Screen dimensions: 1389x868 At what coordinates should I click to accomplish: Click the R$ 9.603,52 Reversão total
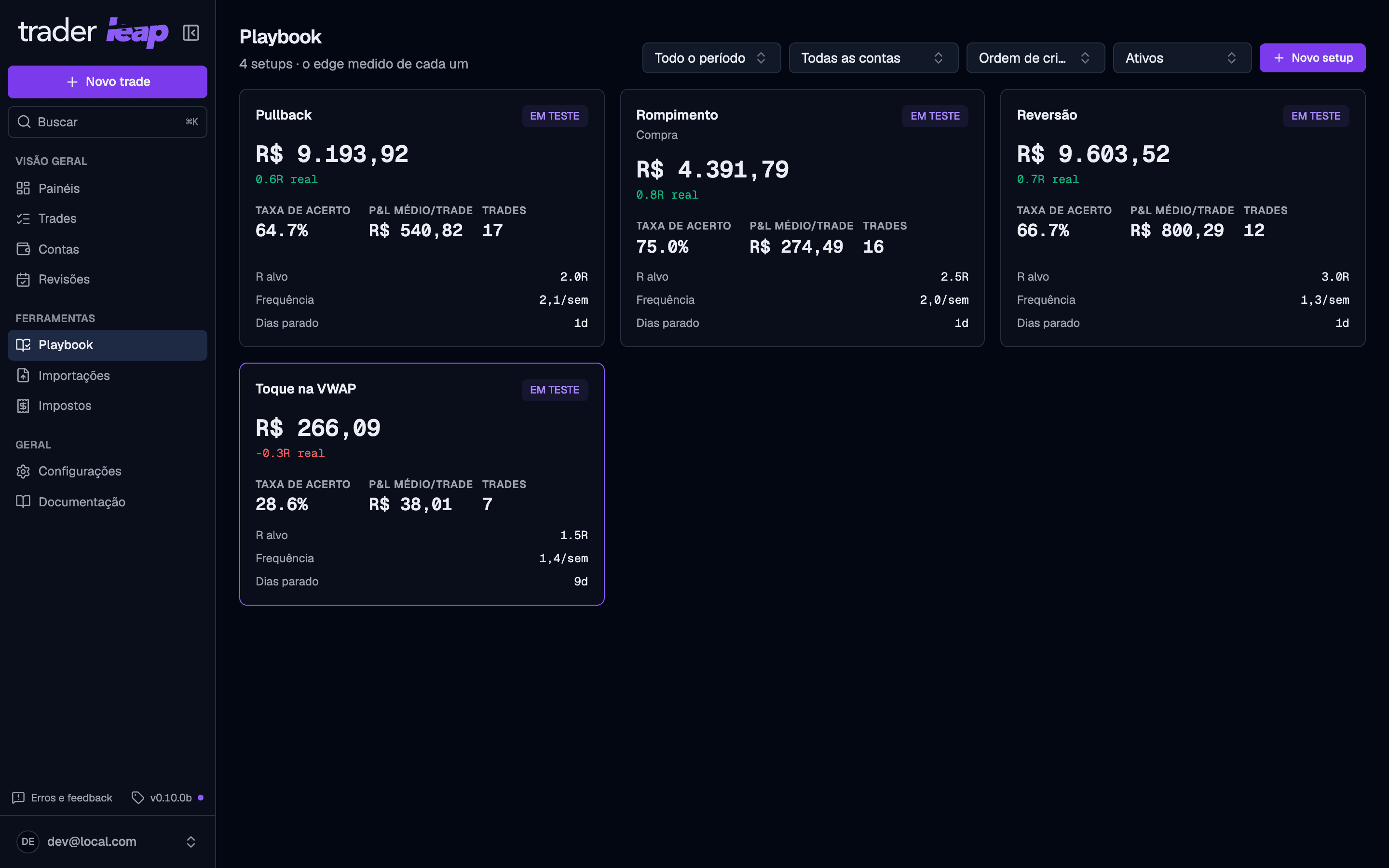pos(1093,154)
